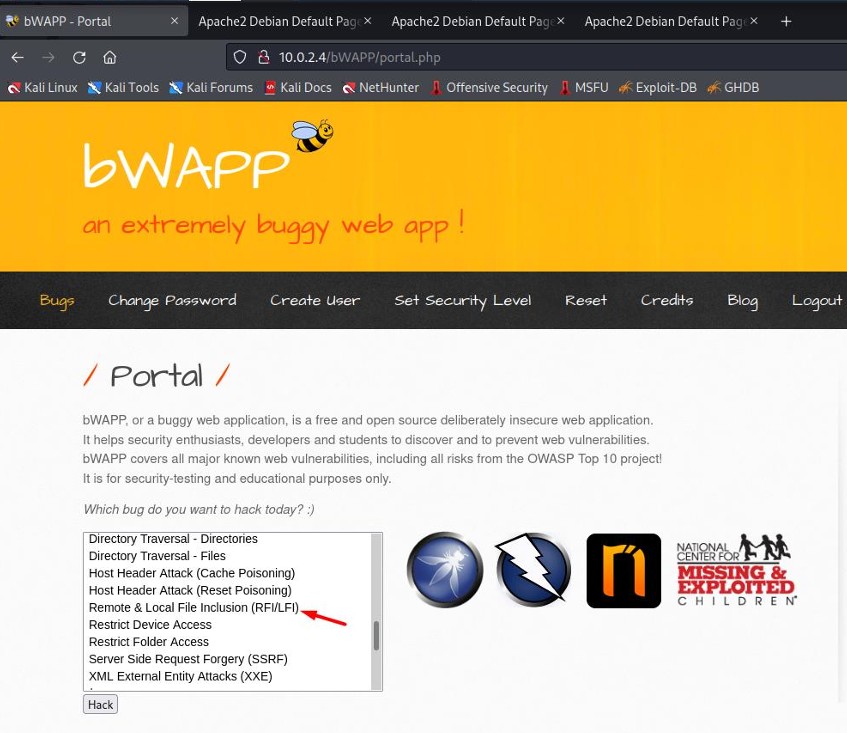Open the Credits menu item
Viewport: 847px width, 733px height.
point(667,300)
